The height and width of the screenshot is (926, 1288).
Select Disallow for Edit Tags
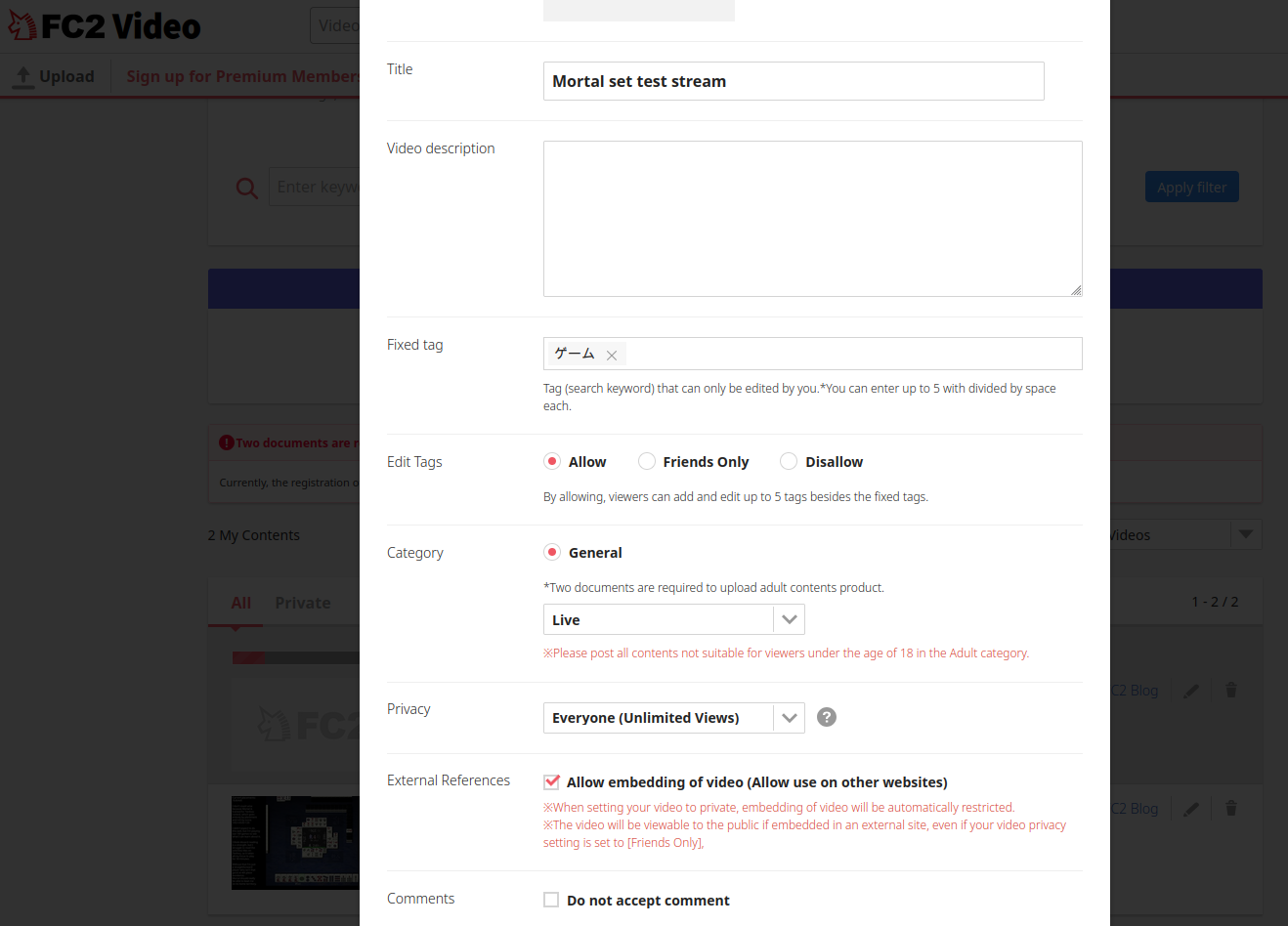pyautogui.click(x=789, y=461)
